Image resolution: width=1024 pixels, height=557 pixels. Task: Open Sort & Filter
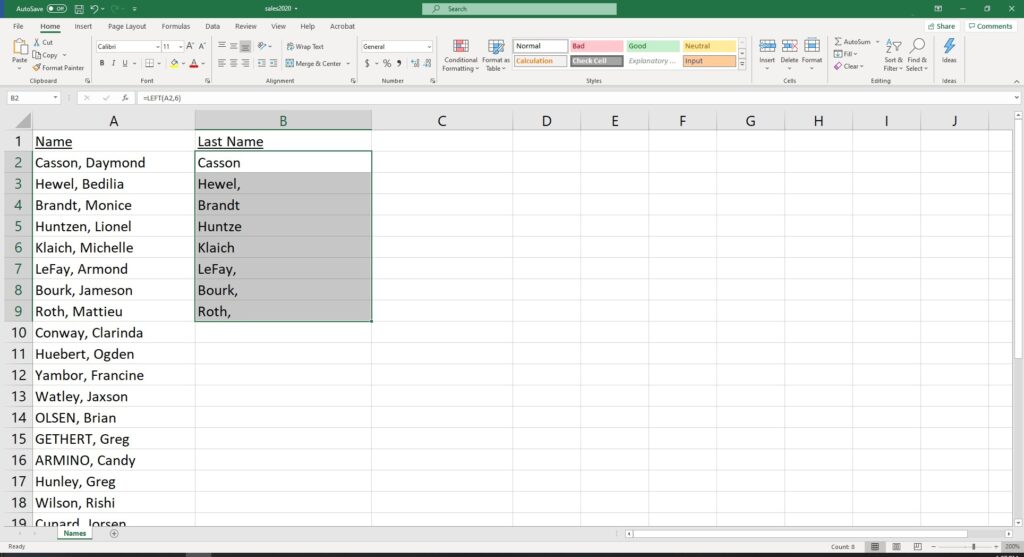[893, 55]
